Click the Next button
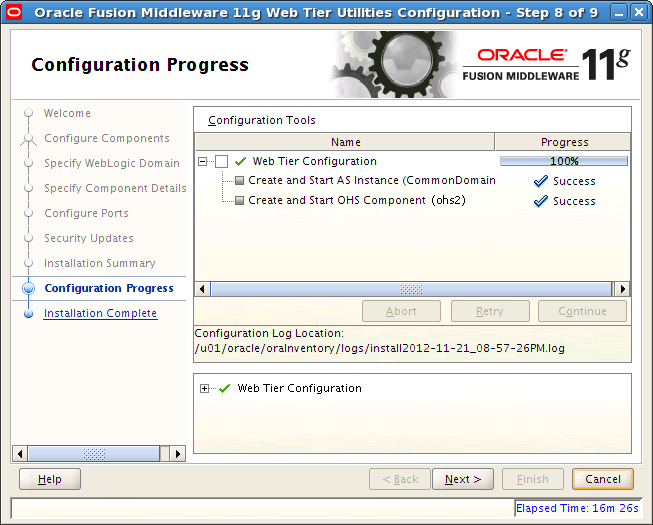This screenshot has height=525, width=653. point(463,479)
